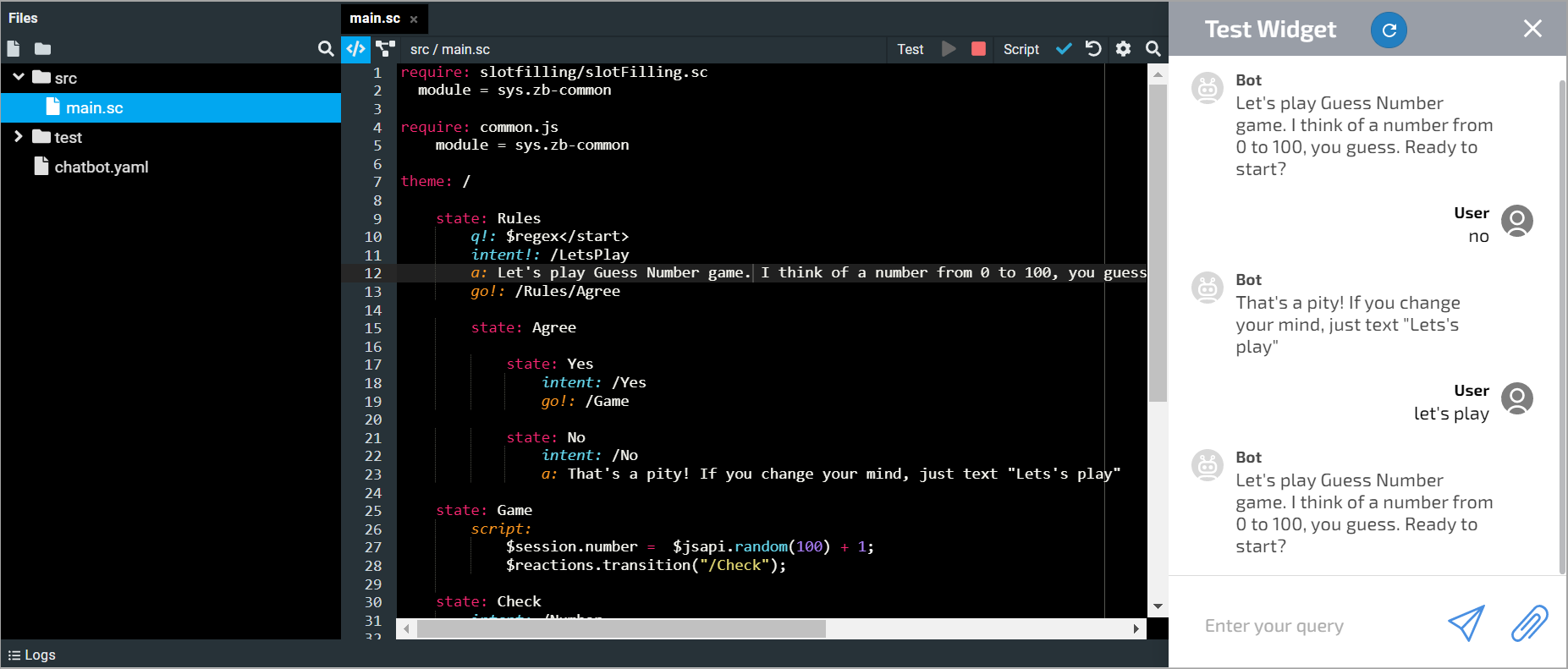Open file search in the Files panel

(x=326, y=49)
